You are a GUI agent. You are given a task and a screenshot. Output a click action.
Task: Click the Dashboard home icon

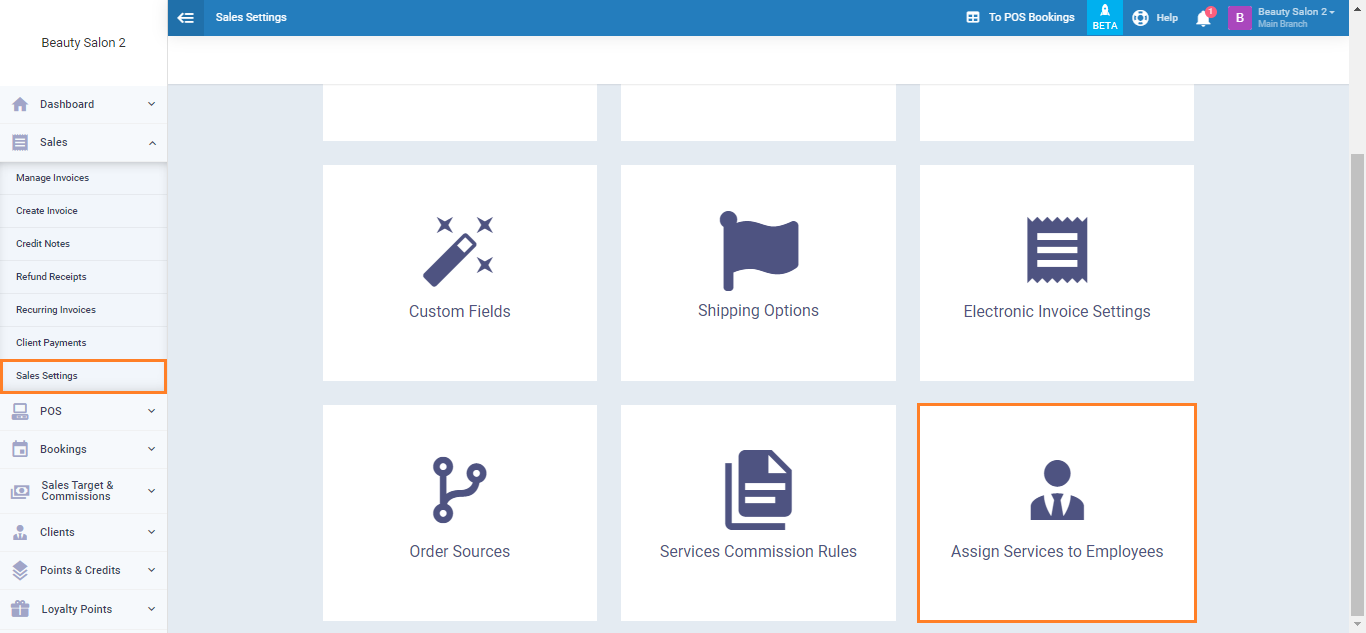tap(20, 104)
